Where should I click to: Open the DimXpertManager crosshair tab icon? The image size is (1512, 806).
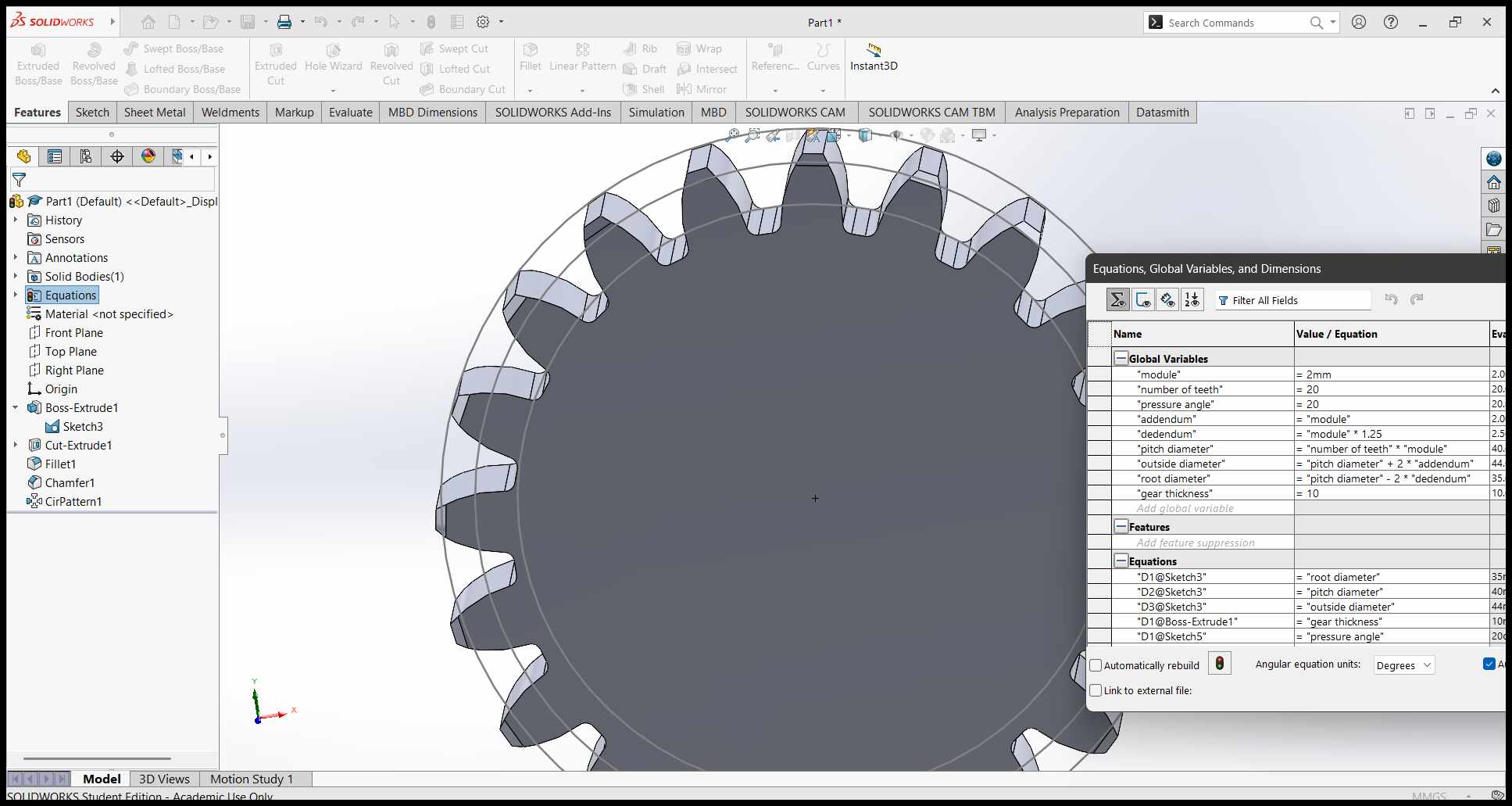click(117, 156)
